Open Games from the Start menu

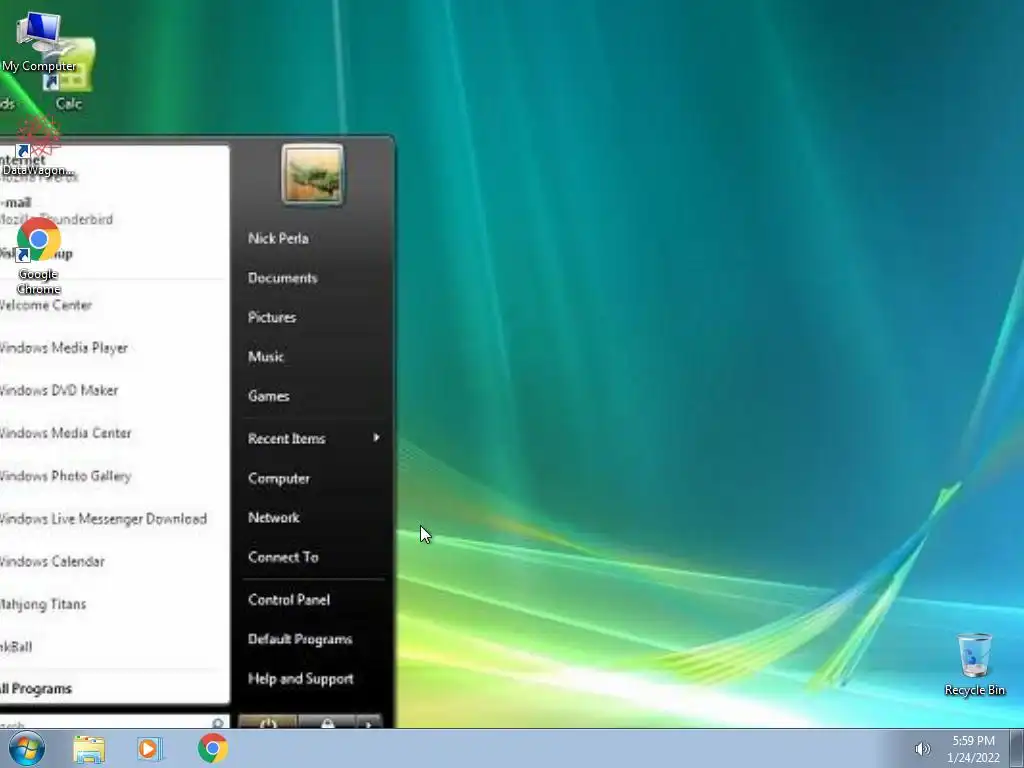click(268, 396)
